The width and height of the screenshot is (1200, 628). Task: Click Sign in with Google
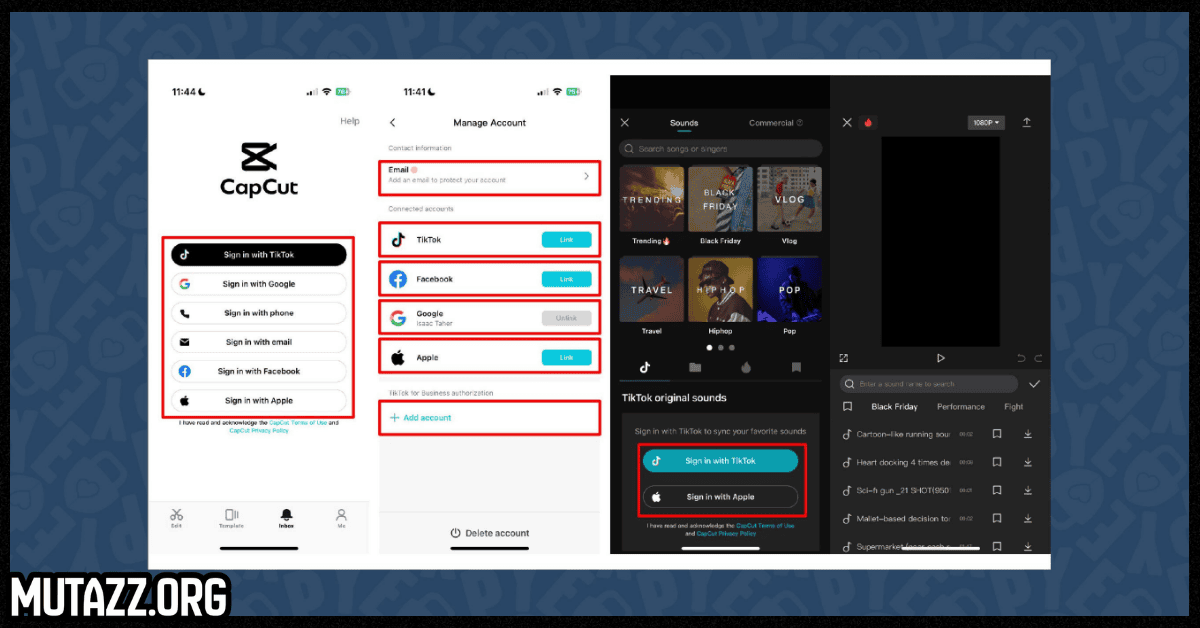point(259,284)
